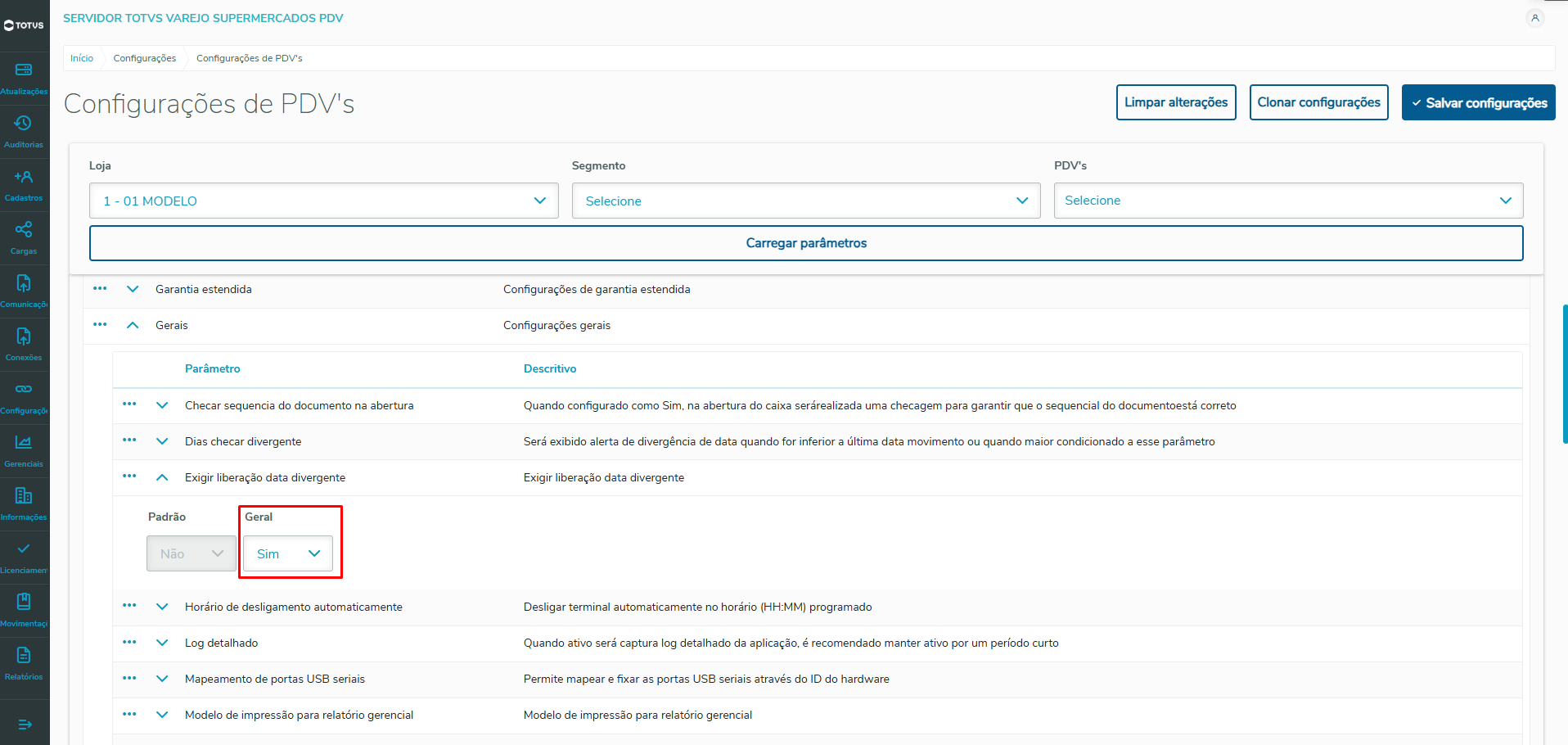Click the disabled Padrão Não dropdown

191,553
